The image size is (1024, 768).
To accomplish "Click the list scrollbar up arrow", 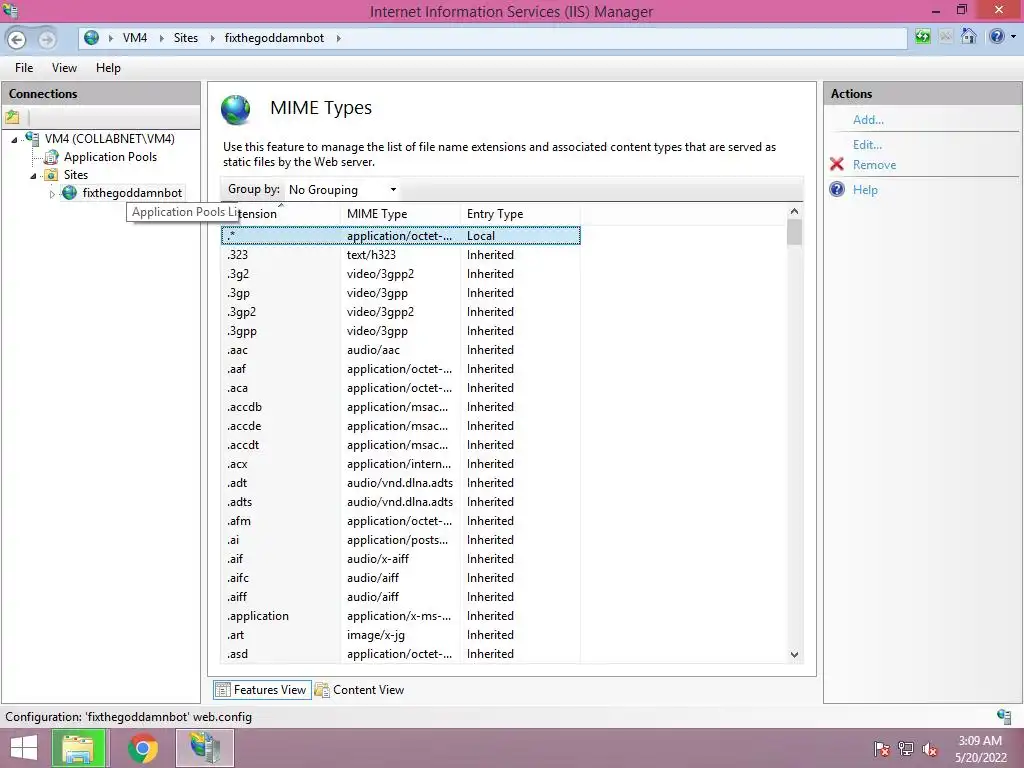I will click(794, 211).
